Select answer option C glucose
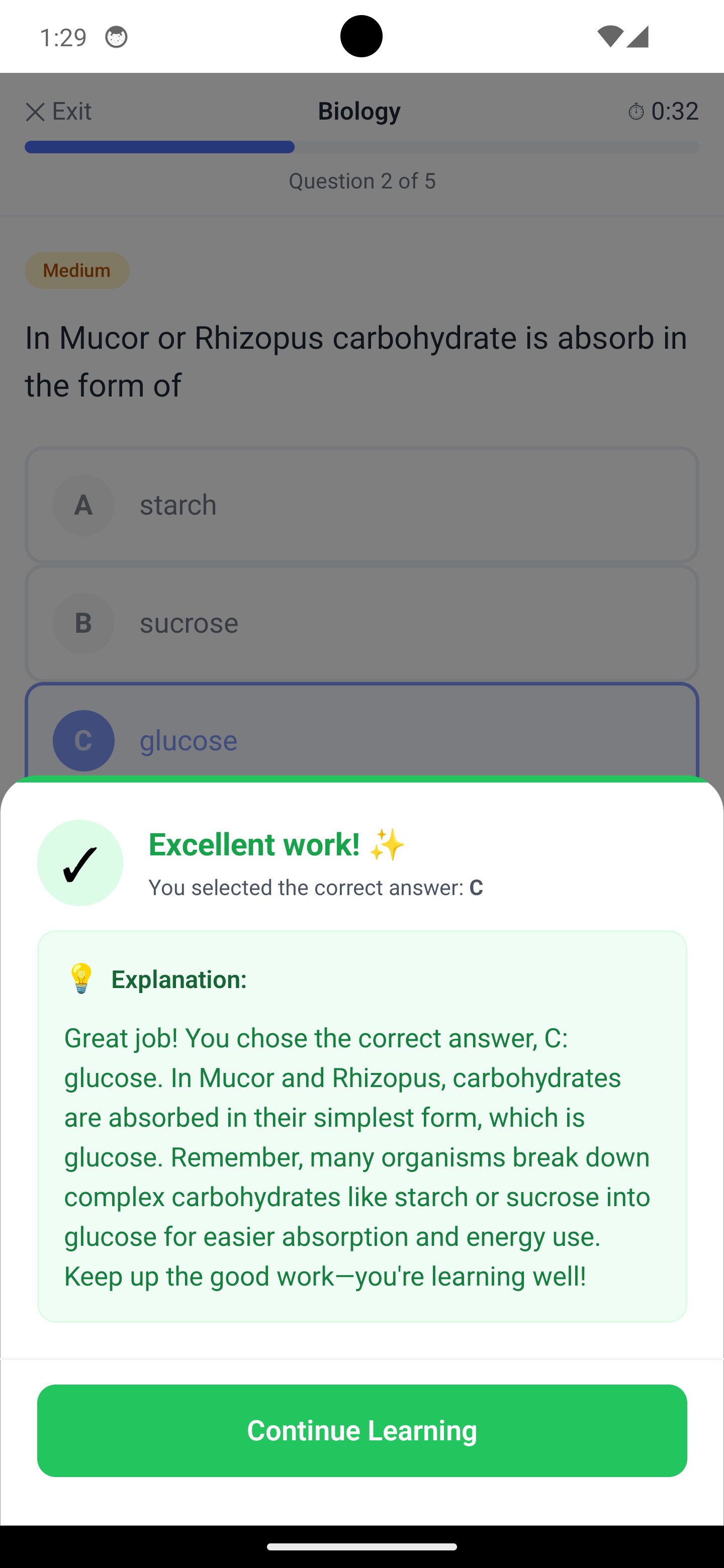Viewport: 724px width, 1568px height. click(x=361, y=740)
